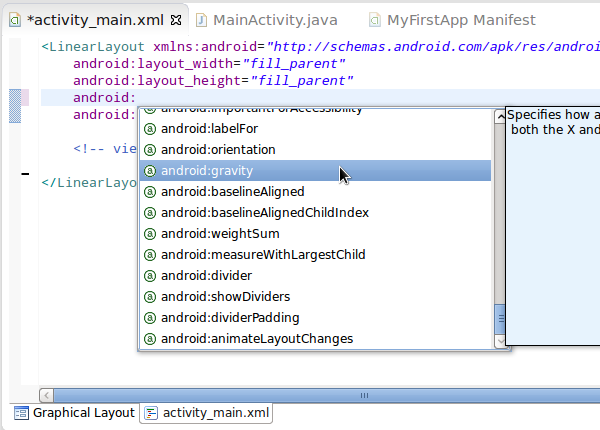Click the icon beside android:baselineAligned
Screen dimensions: 600x430
(x=150, y=192)
